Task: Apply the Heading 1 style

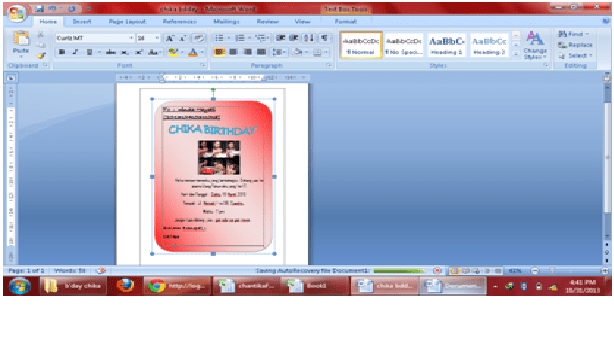Action: (x=446, y=45)
